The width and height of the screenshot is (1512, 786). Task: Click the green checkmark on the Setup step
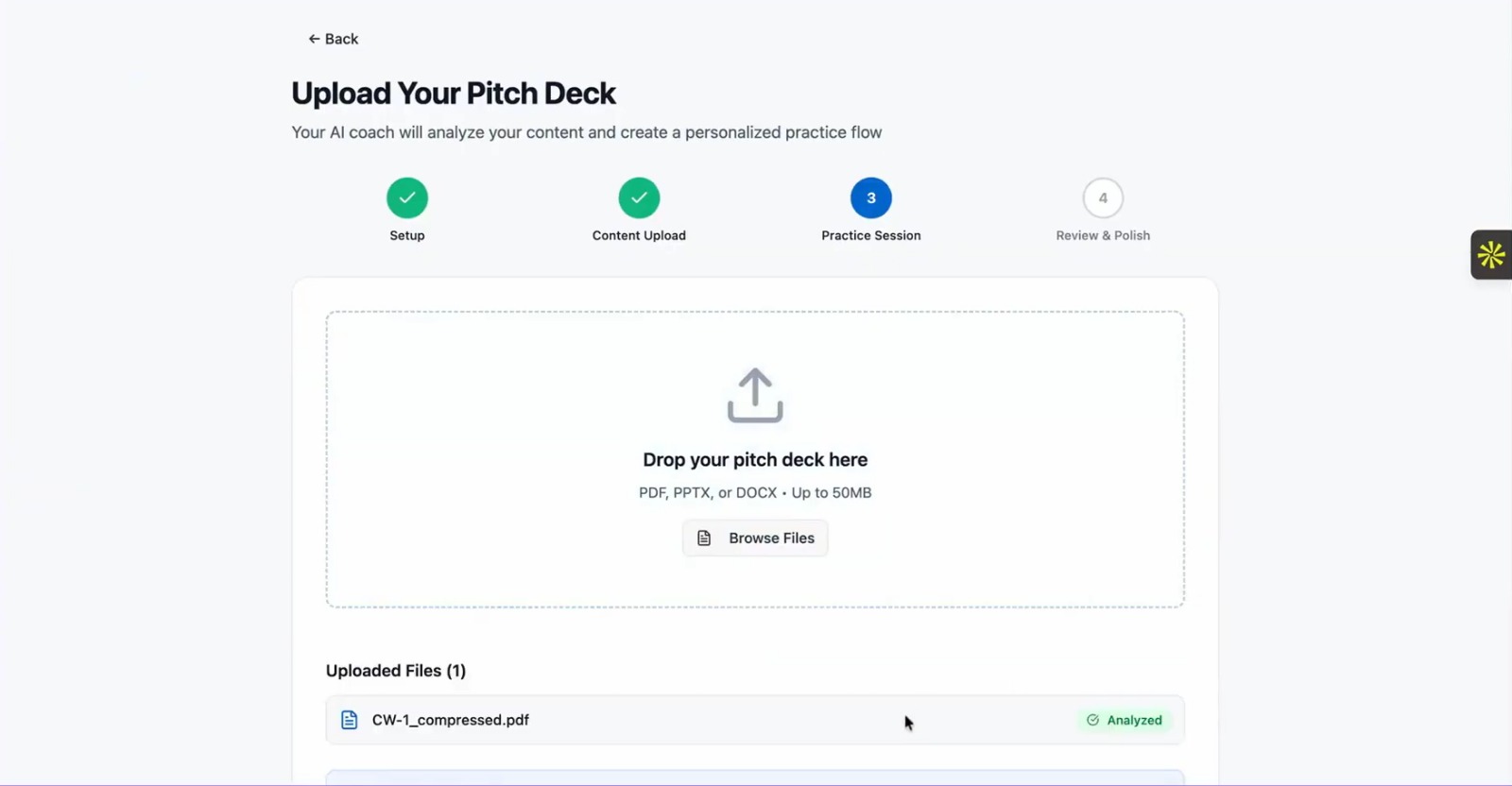(406, 198)
